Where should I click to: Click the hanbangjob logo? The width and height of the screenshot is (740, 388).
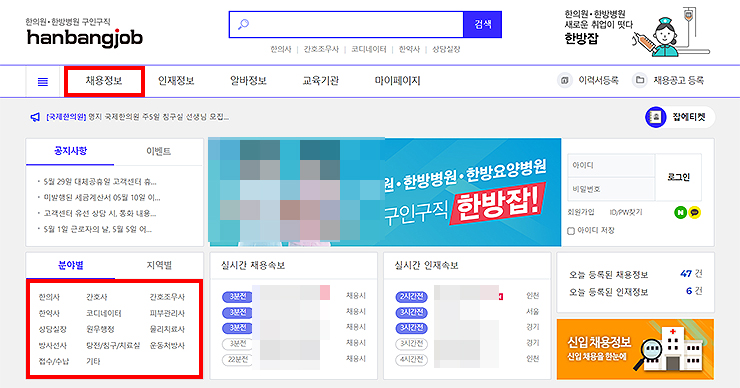pos(84,37)
